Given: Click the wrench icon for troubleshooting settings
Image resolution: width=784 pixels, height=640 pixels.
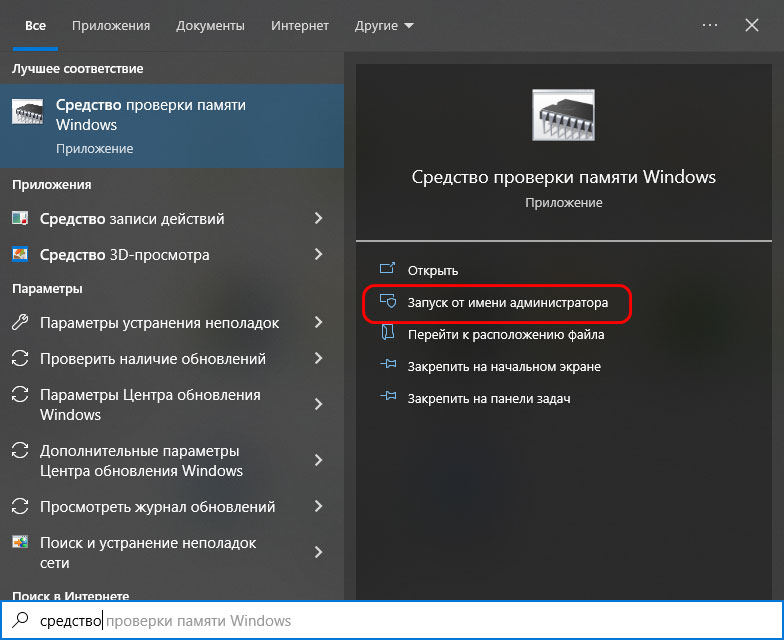Looking at the screenshot, I should [x=20, y=322].
